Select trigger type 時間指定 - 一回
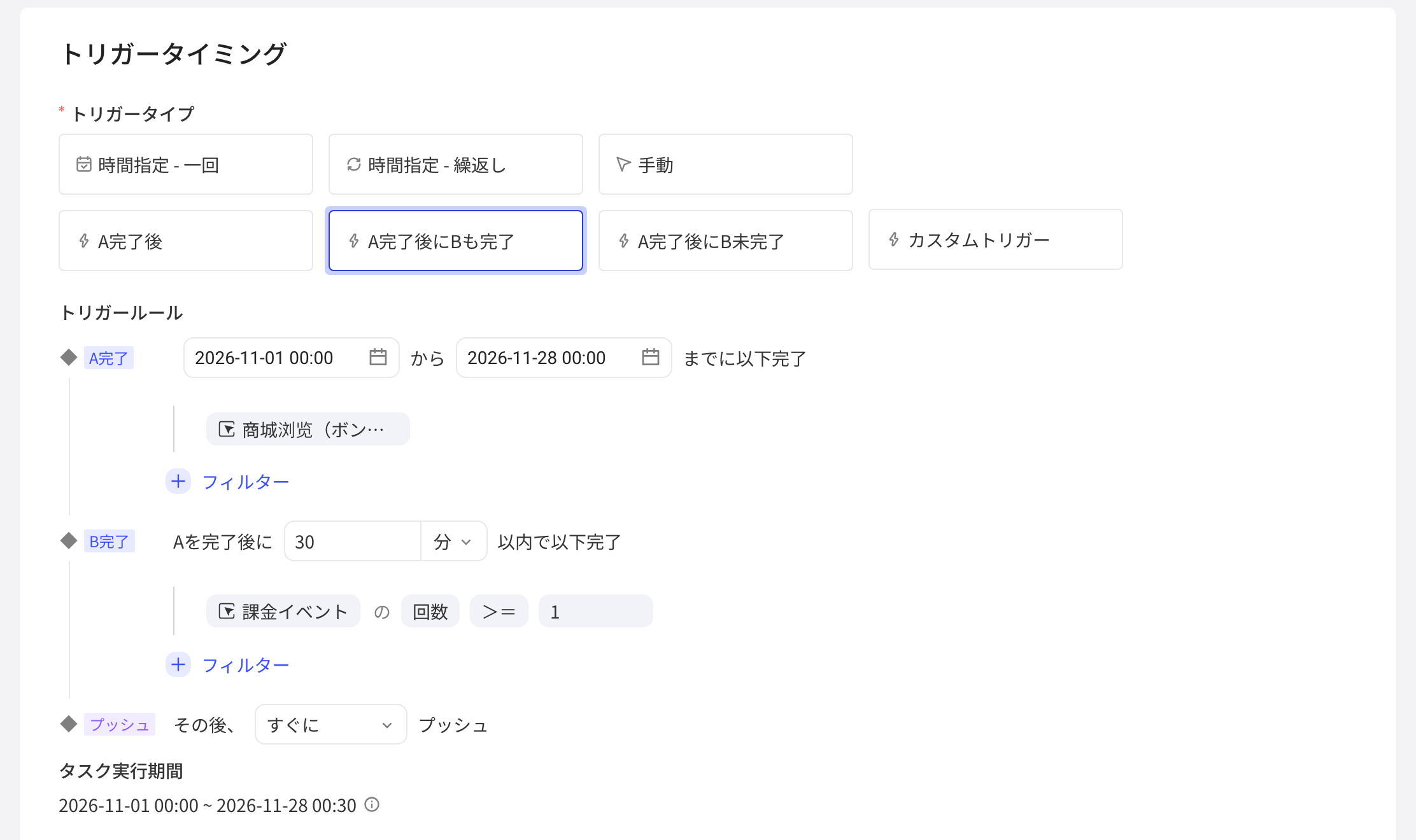 pyautogui.click(x=186, y=164)
